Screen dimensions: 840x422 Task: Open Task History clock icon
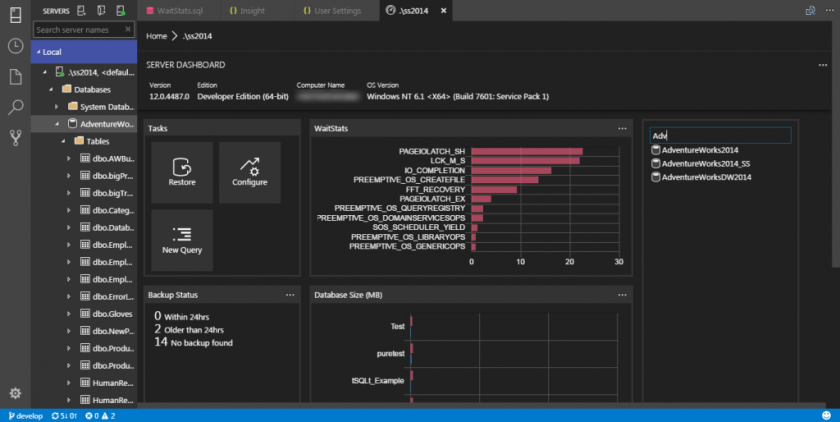coord(16,46)
